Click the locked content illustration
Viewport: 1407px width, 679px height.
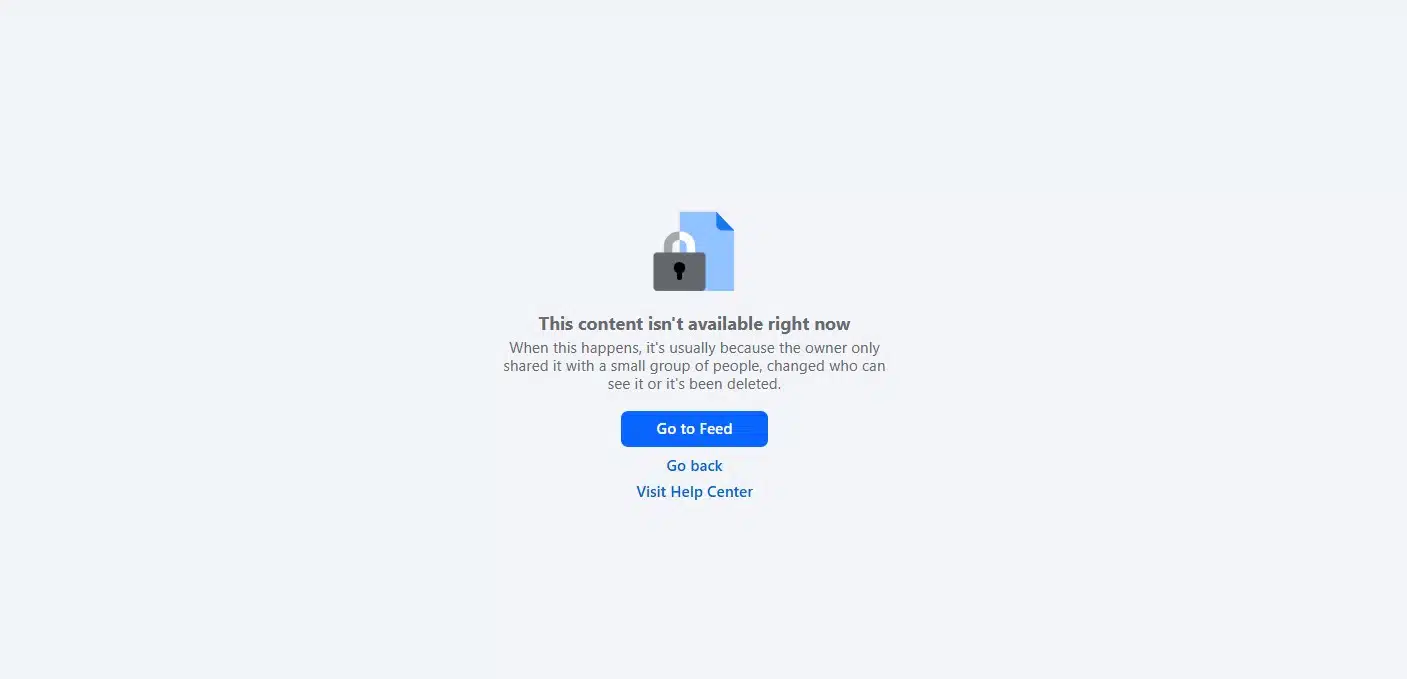pos(694,251)
